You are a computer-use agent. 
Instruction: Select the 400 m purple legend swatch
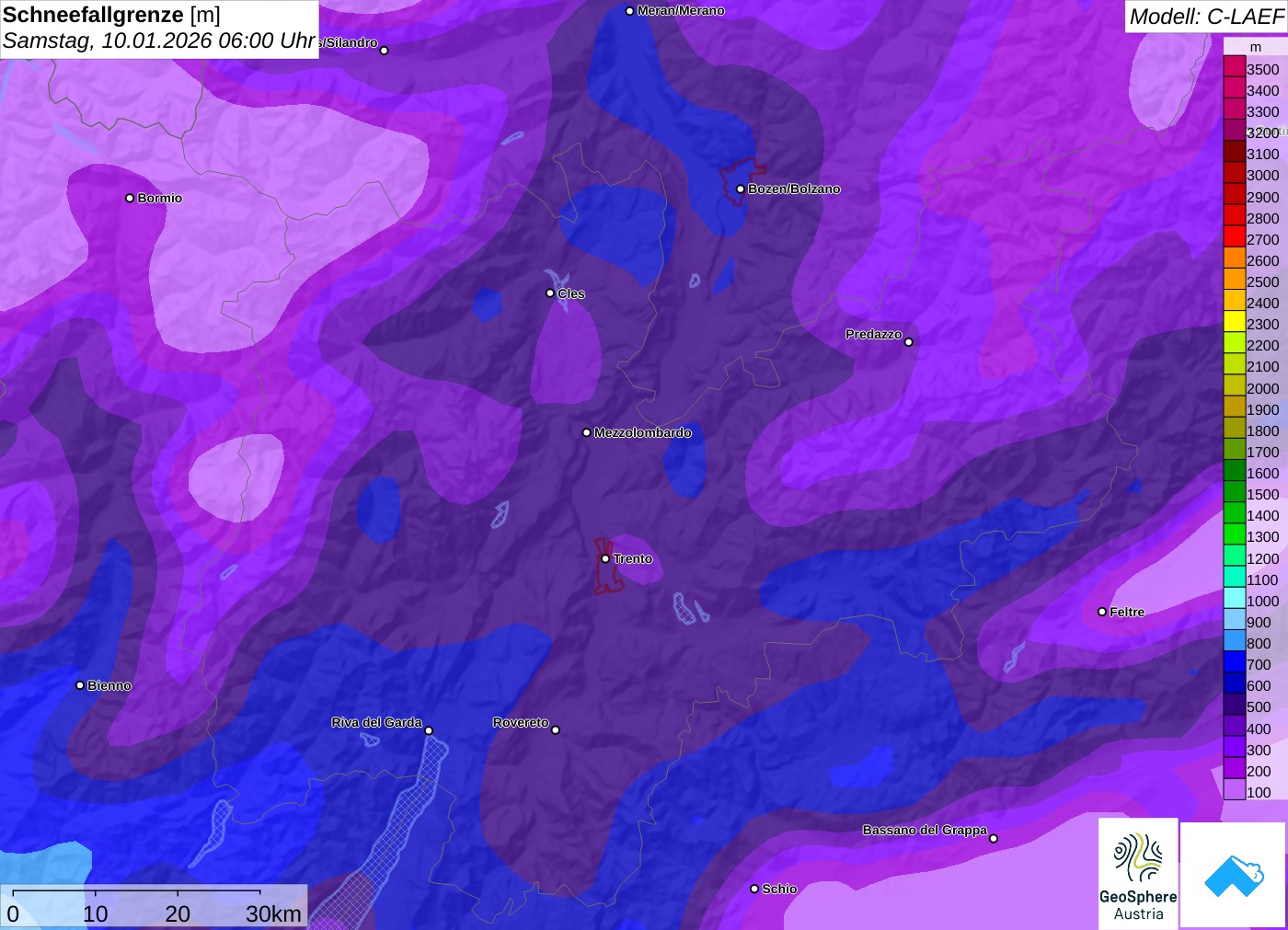1234,726
